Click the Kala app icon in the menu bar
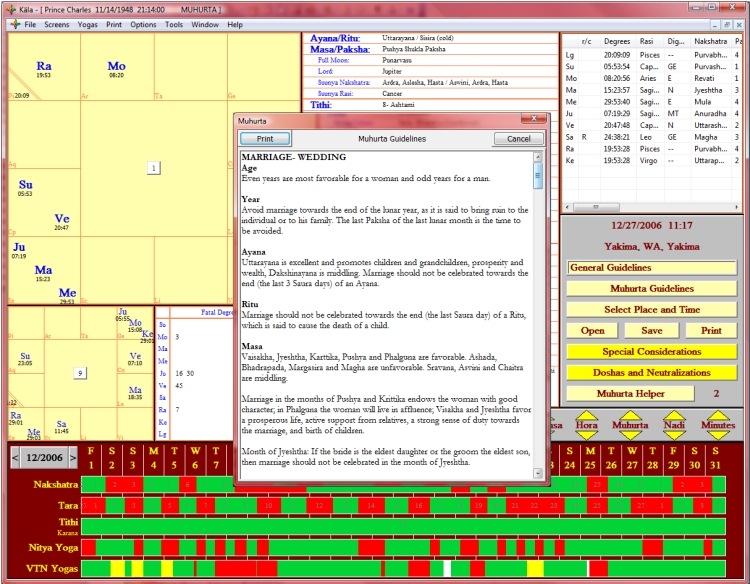The width and height of the screenshot is (750, 584). (15, 24)
